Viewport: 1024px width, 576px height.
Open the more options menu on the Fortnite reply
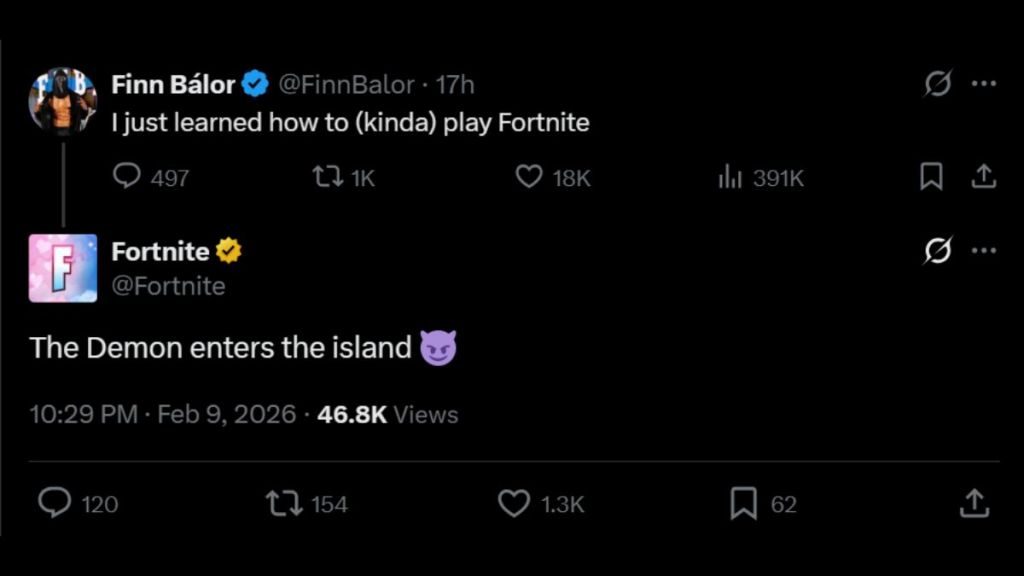985,251
